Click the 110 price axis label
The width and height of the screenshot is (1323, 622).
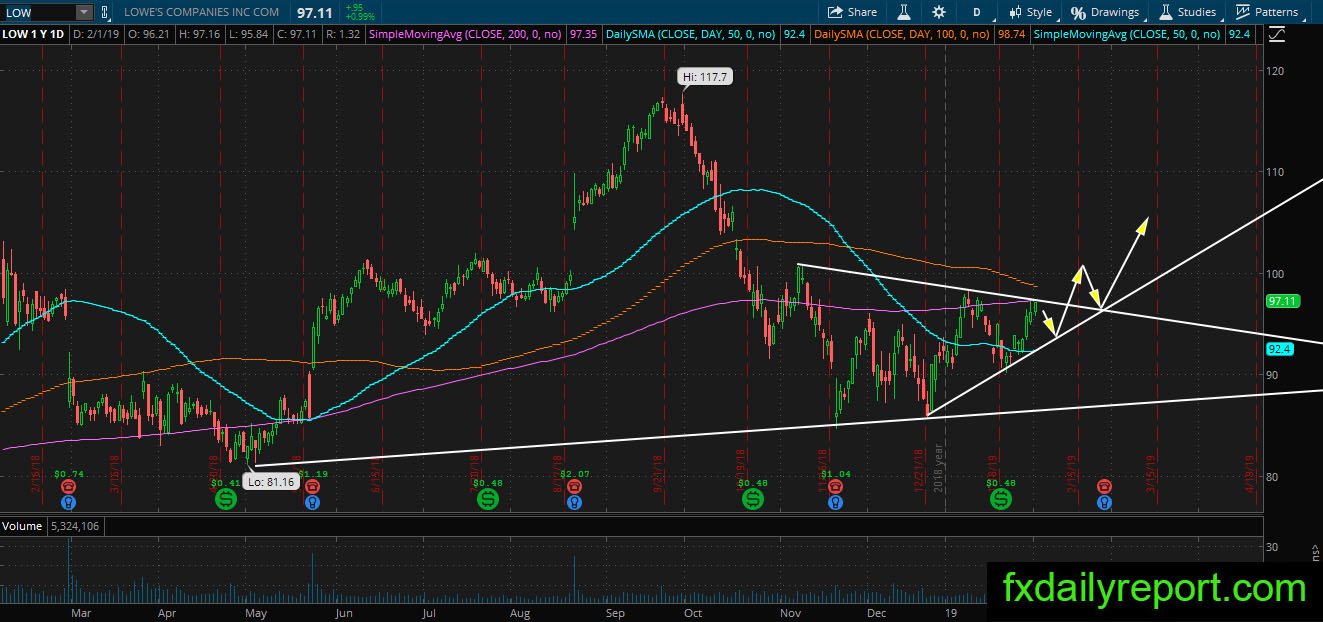(1277, 172)
